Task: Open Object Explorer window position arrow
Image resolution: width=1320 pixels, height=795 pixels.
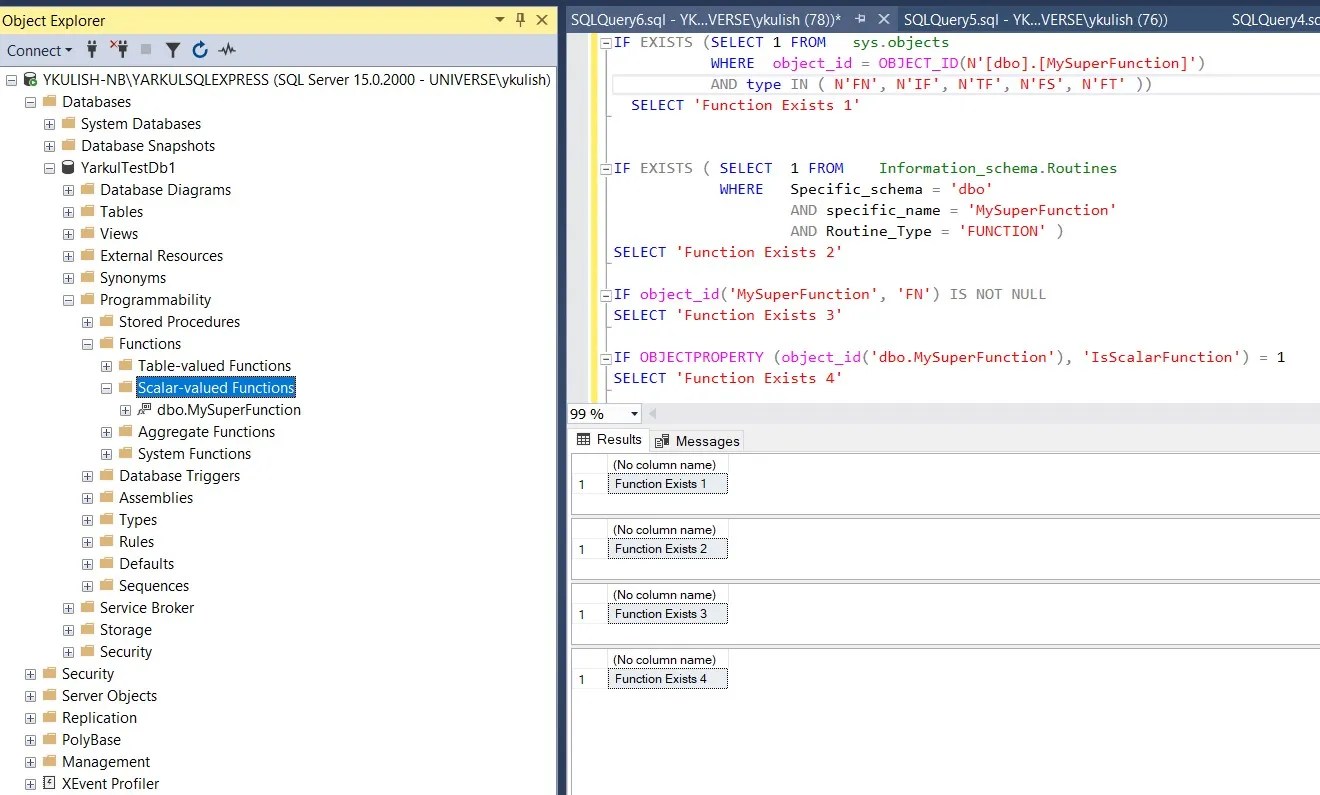Action: pos(500,19)
